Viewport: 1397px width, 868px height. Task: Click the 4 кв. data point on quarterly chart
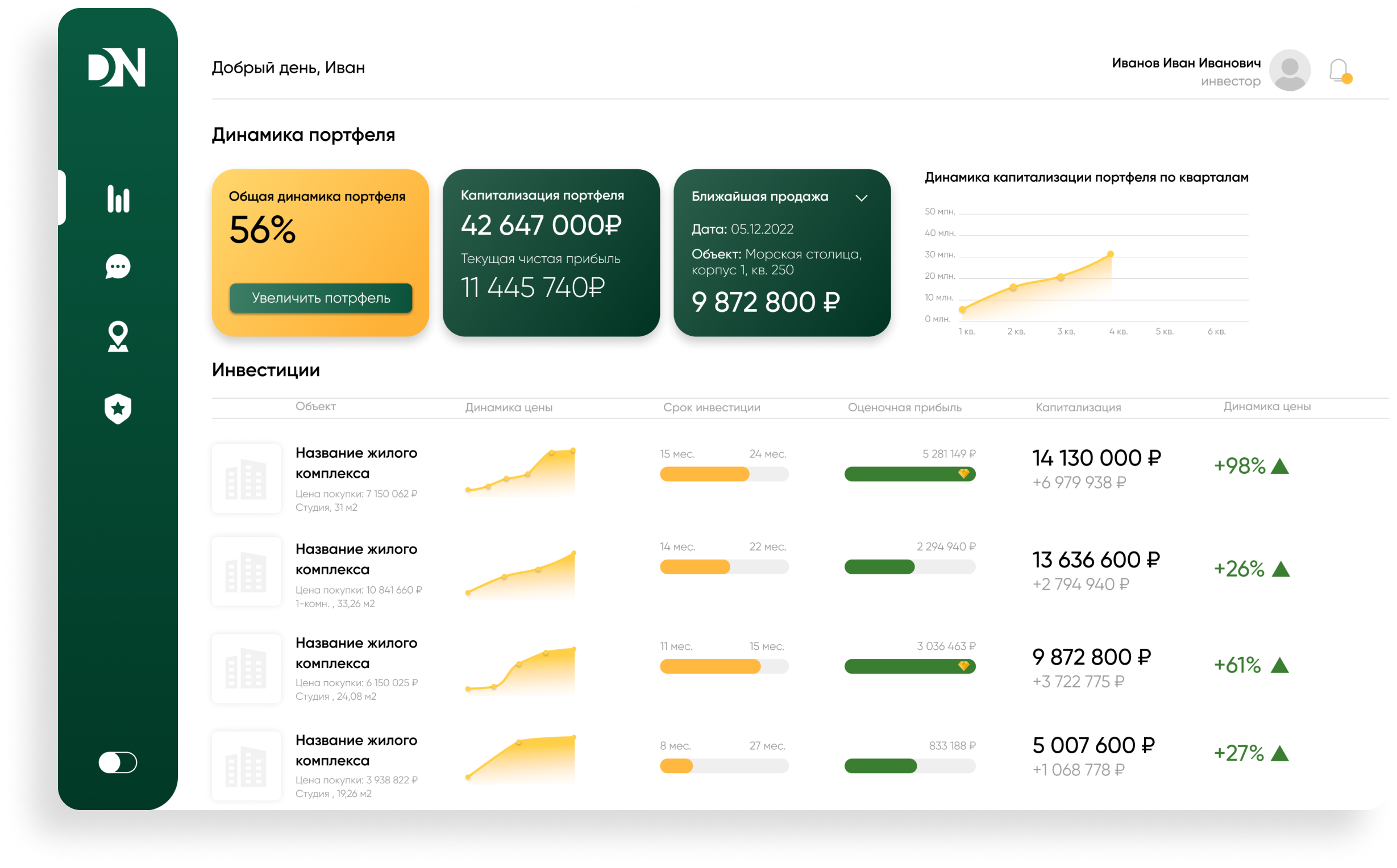pos(1111,254)
